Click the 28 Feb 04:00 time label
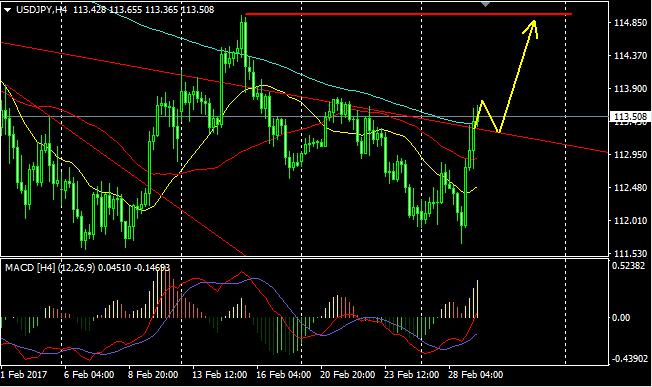This screenshot has width=652, height=387. 475,375
